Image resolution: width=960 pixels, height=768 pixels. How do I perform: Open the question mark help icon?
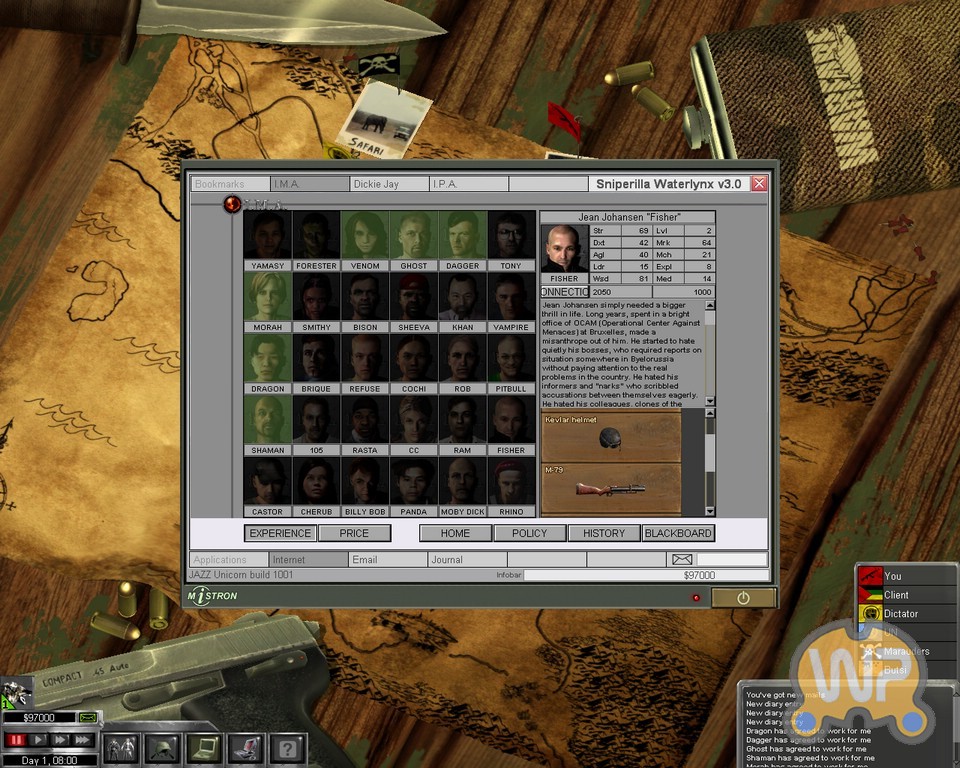pos(287,748)
